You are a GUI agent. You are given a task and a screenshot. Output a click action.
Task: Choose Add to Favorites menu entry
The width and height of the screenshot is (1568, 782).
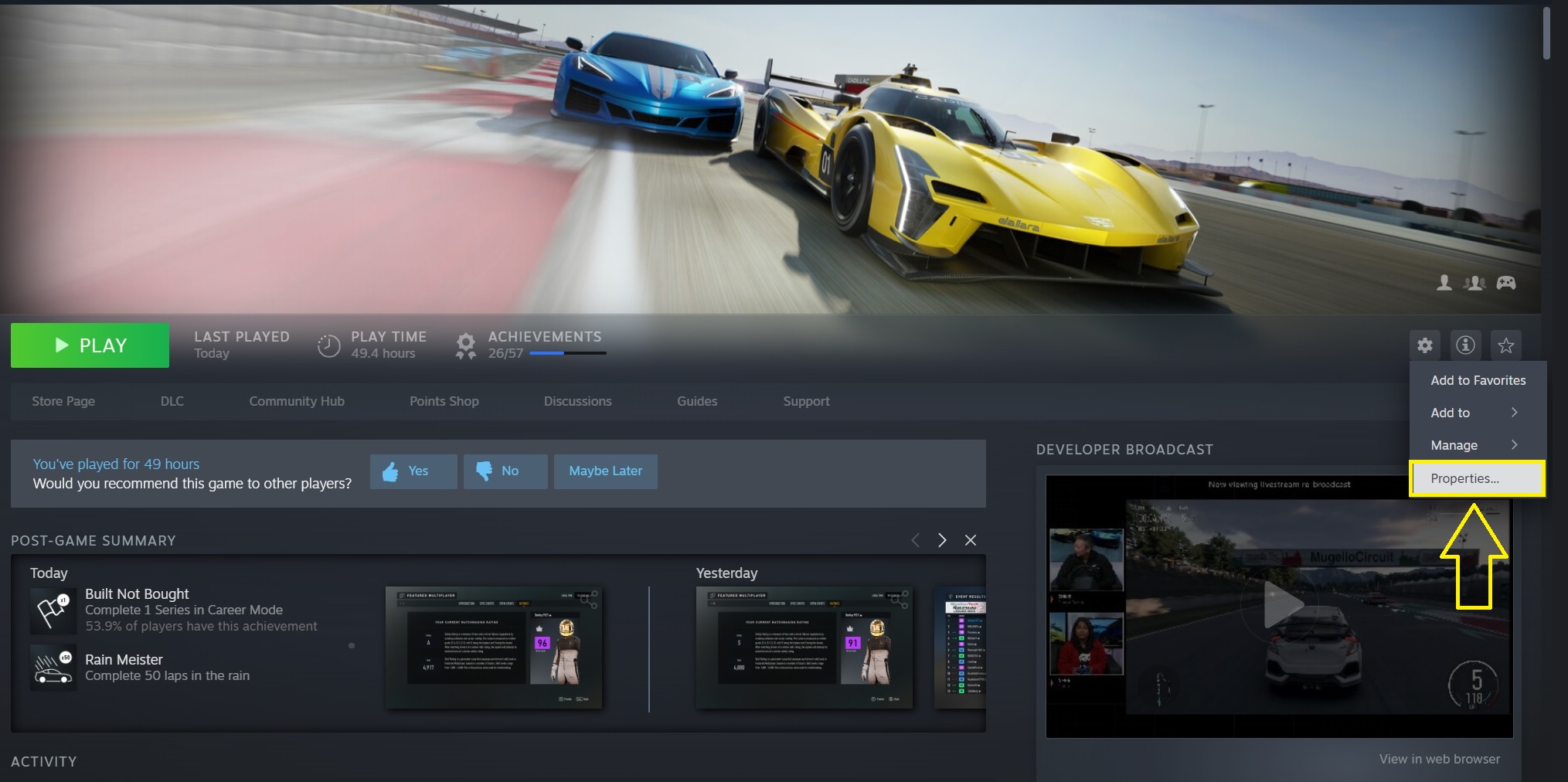pyautogui.click(x=1477, y=380)
